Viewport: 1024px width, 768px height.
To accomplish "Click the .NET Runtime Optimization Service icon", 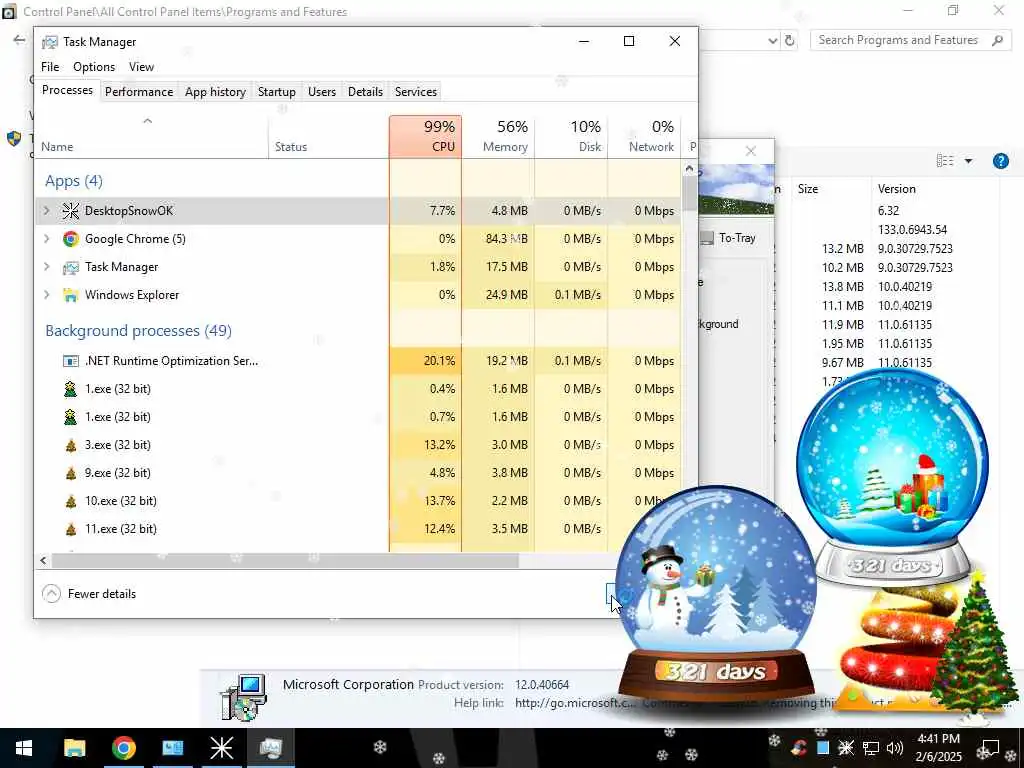I will 71,360.
